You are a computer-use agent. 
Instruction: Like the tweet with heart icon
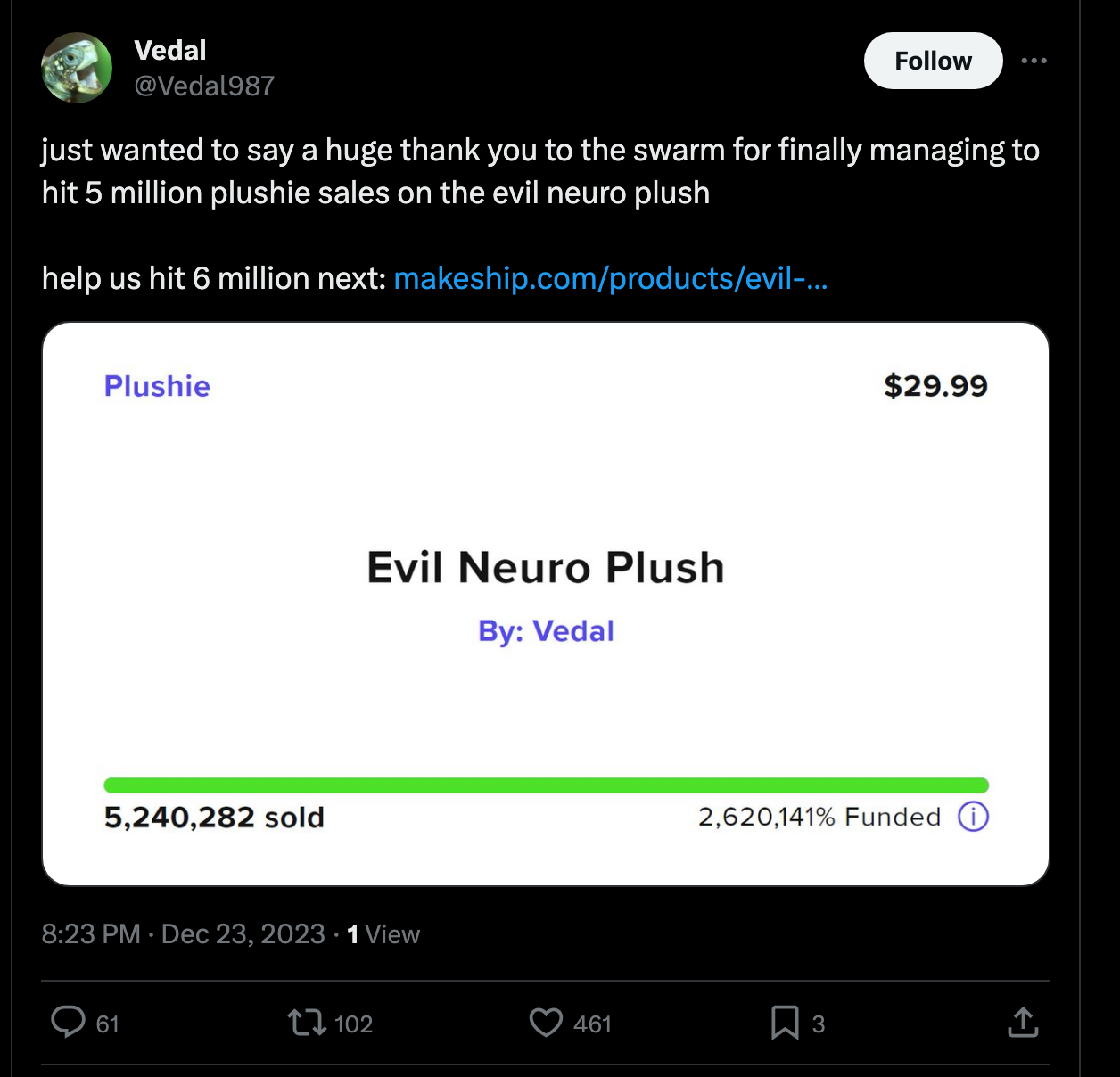click(x=546, y=1022)
